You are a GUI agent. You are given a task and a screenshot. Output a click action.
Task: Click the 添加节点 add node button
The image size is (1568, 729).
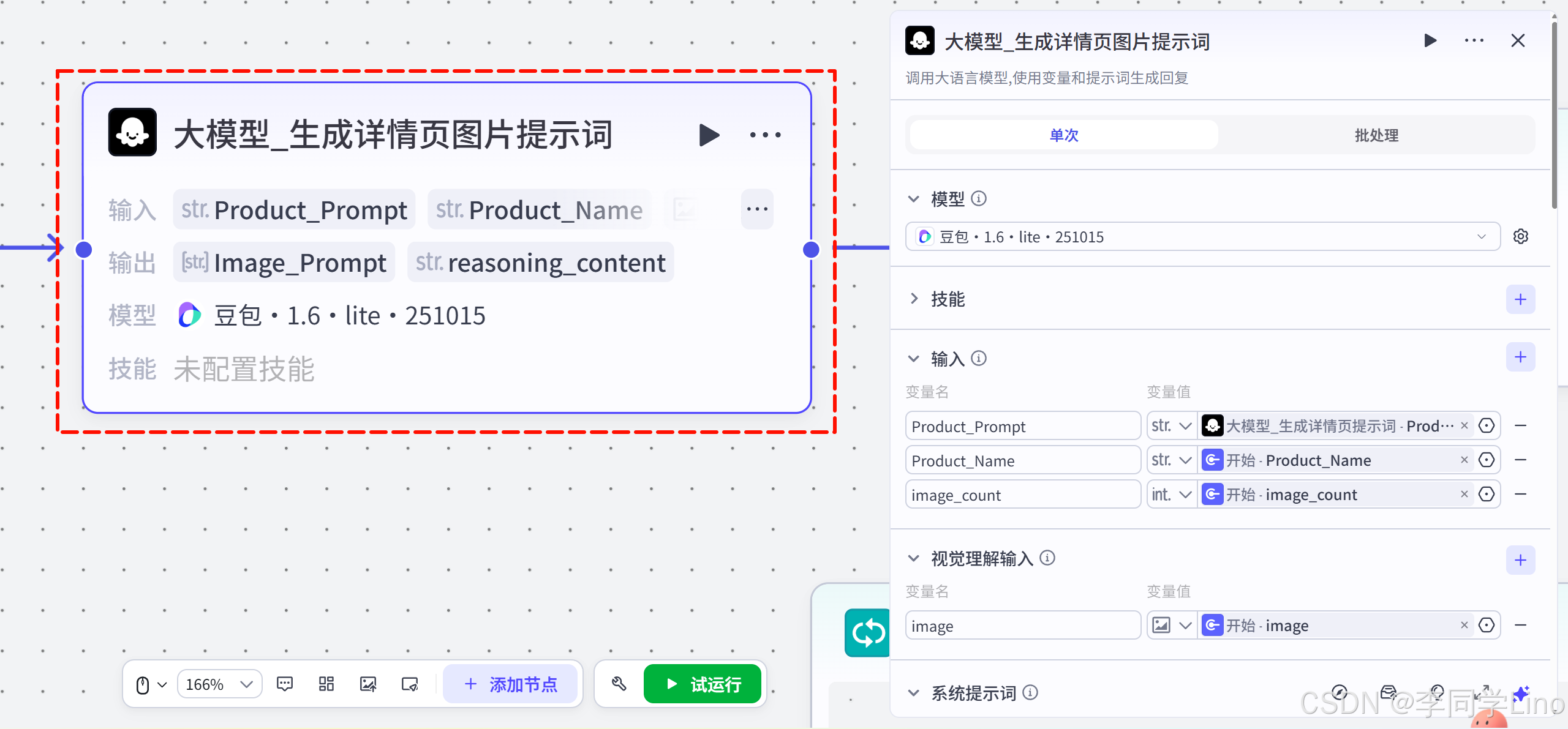510,684
